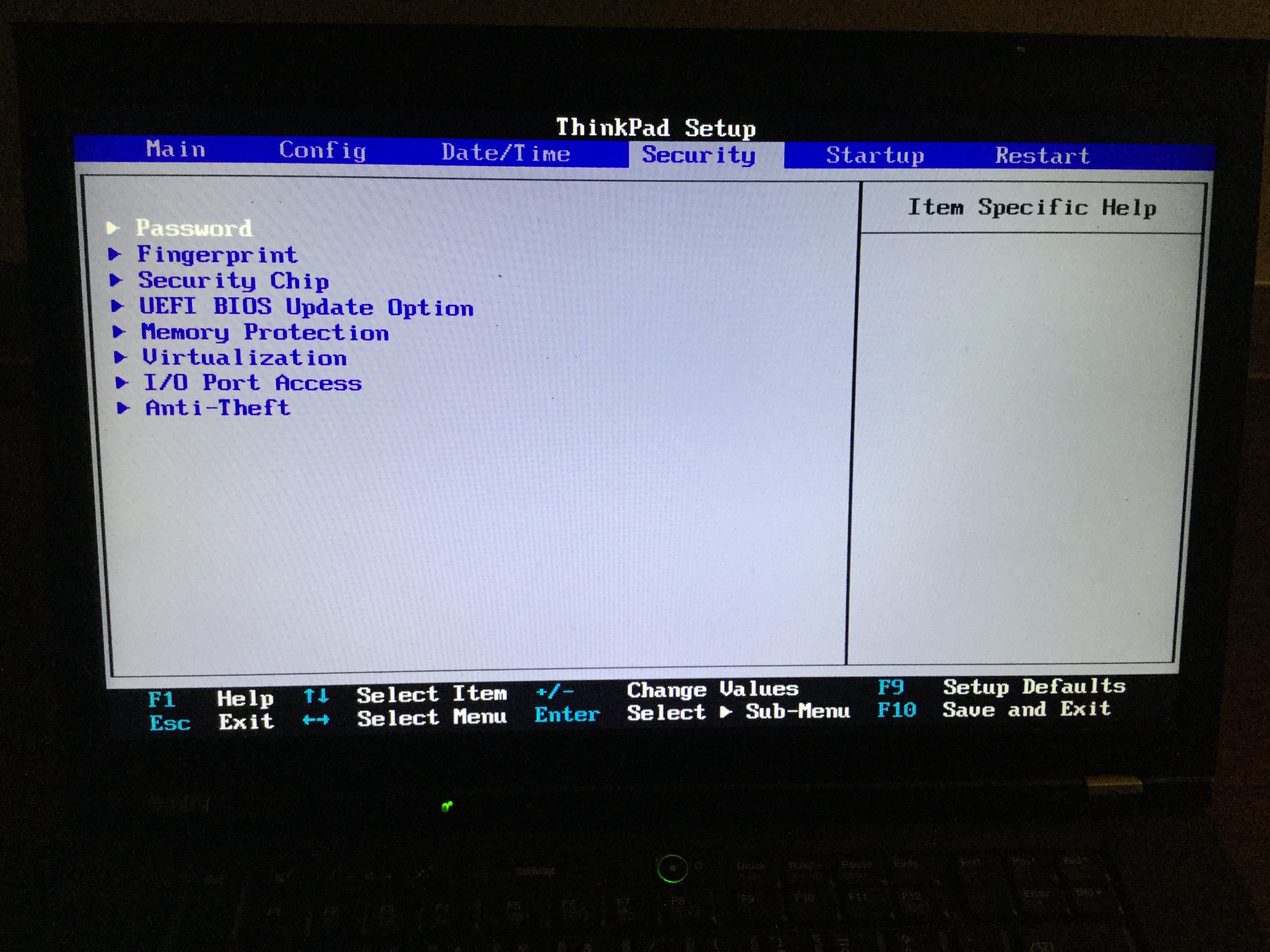This screenshot has height=952, width=1270.
Task: Open the Anti-Theft submenu
Action: 218,408
